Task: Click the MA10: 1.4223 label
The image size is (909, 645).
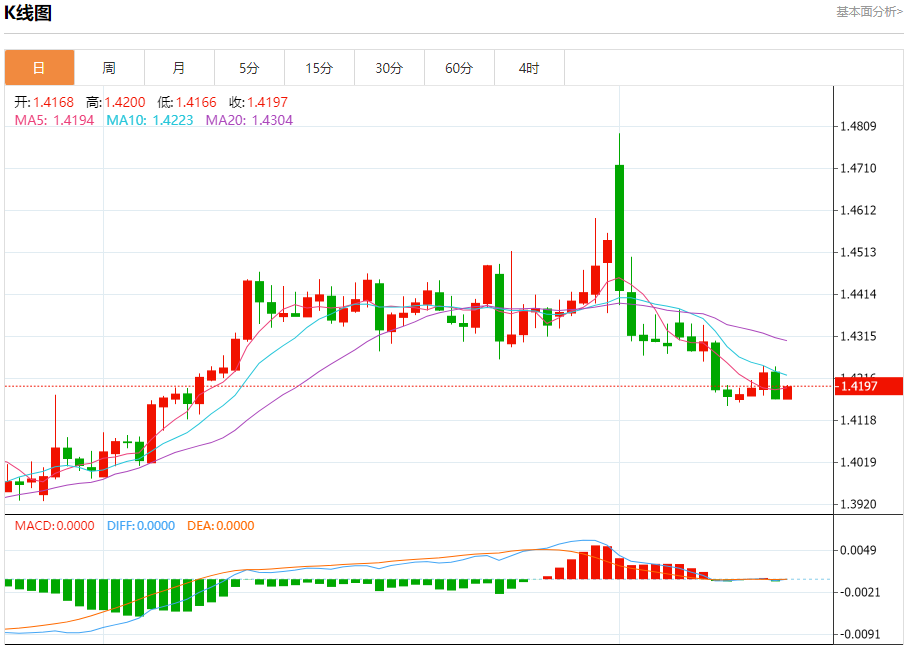Action: [150, 121]
